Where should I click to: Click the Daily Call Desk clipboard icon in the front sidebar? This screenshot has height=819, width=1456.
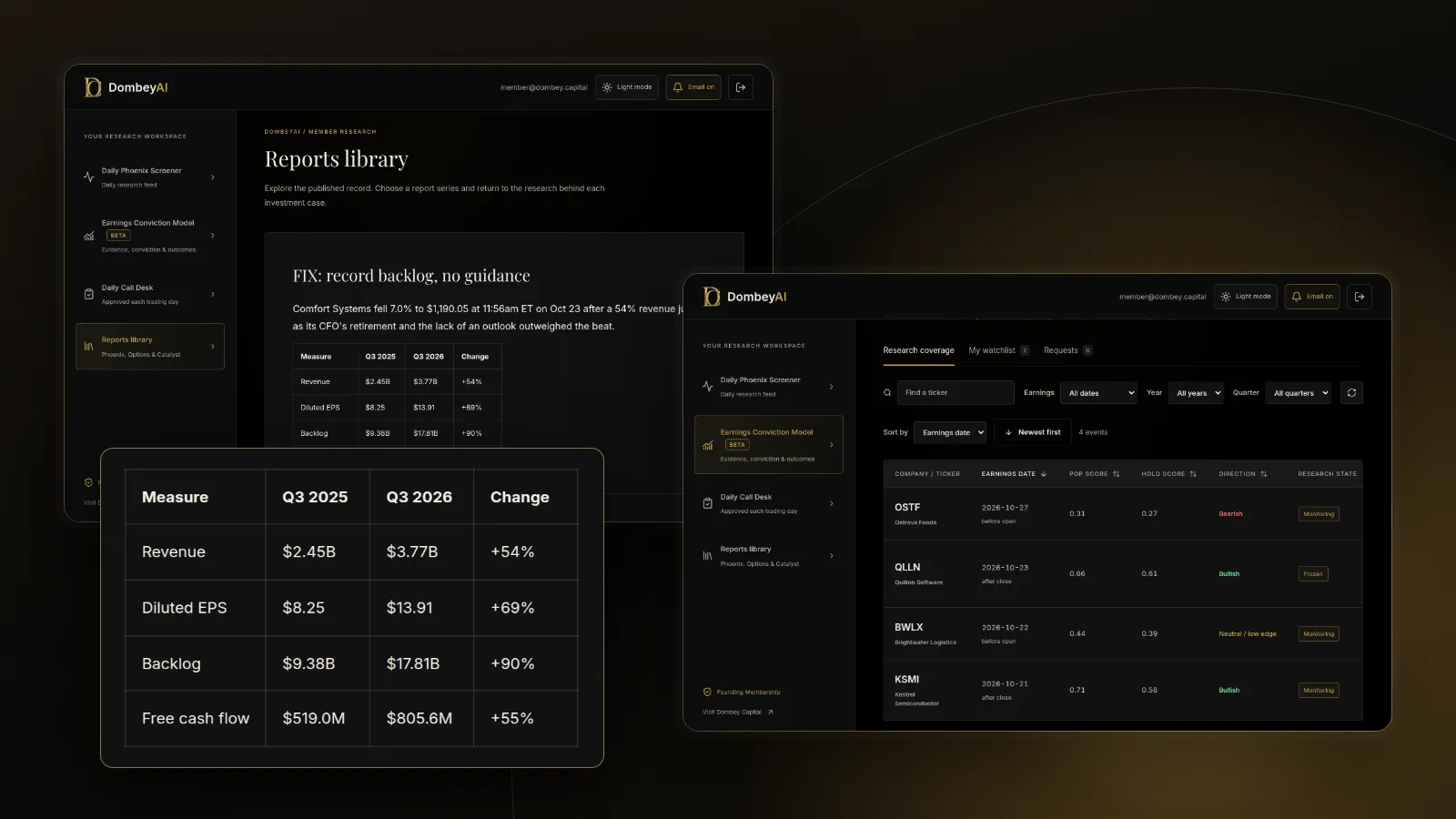click(708, 503)
